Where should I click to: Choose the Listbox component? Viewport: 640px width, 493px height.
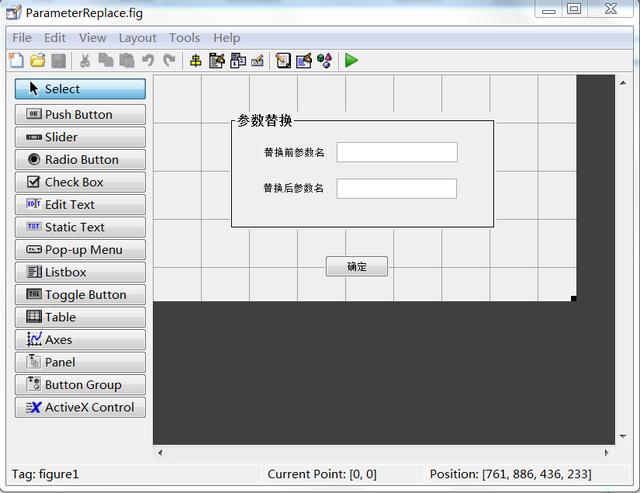(x=80, y=272)
